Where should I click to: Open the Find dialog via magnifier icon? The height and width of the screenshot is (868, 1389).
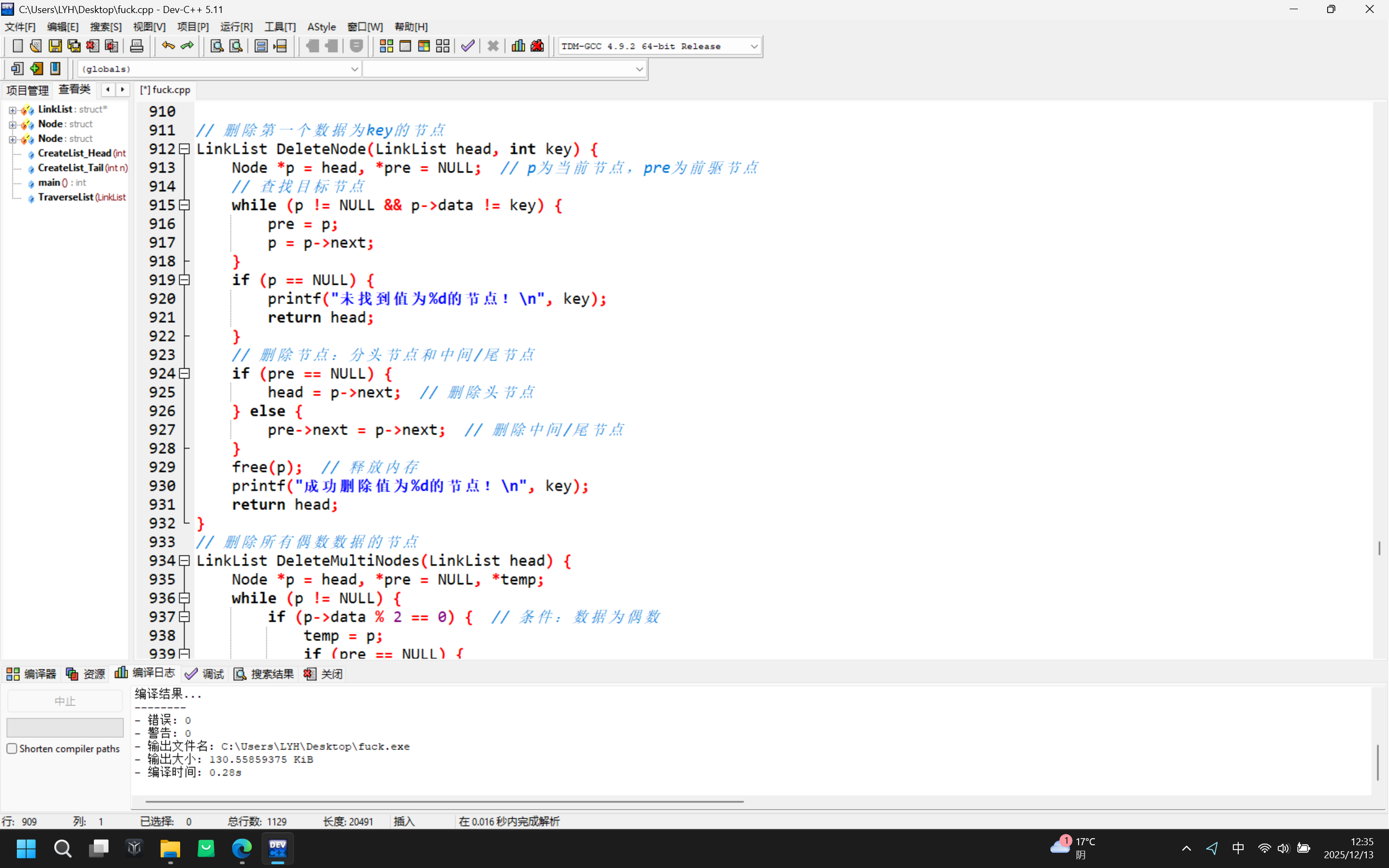pyautogui.click(x=216, y=46)
